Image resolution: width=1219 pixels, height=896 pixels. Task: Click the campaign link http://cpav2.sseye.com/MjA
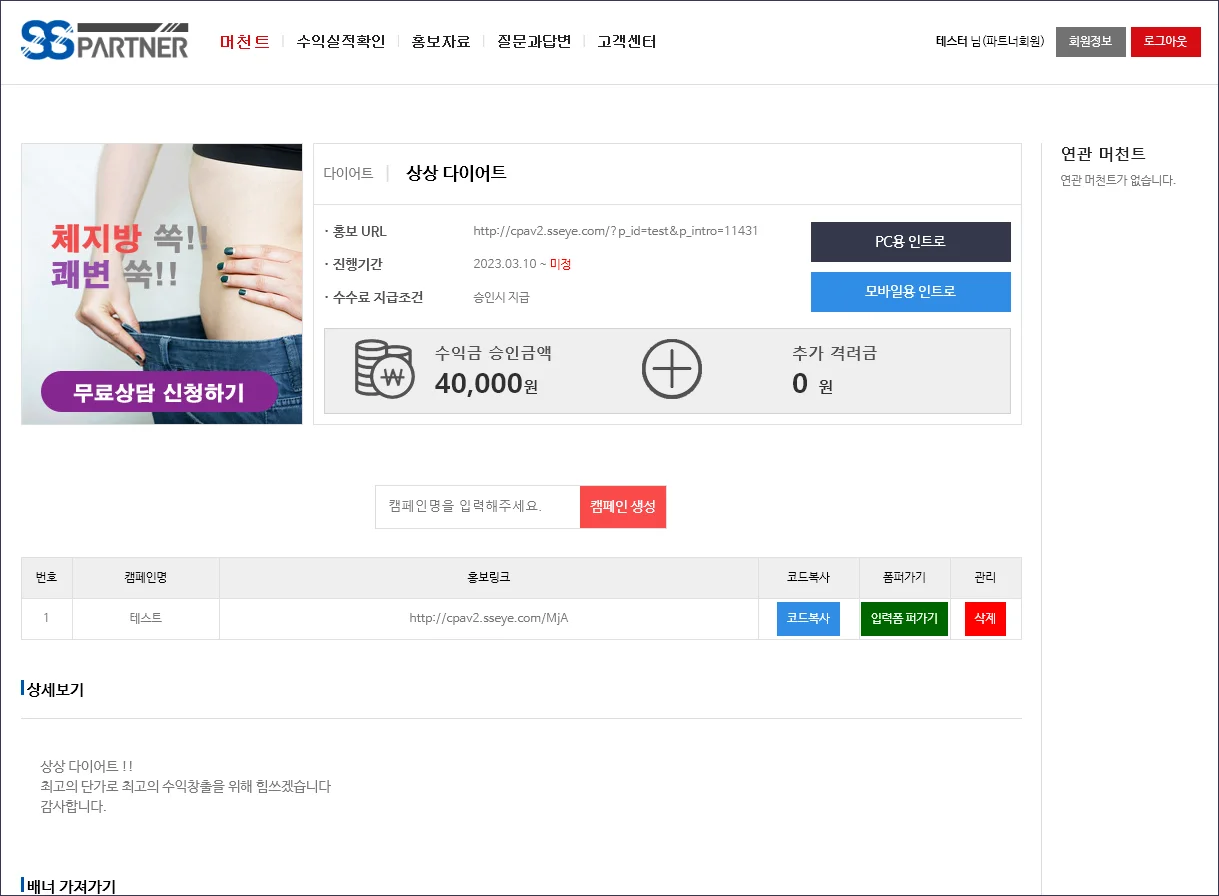coord(489,618)
